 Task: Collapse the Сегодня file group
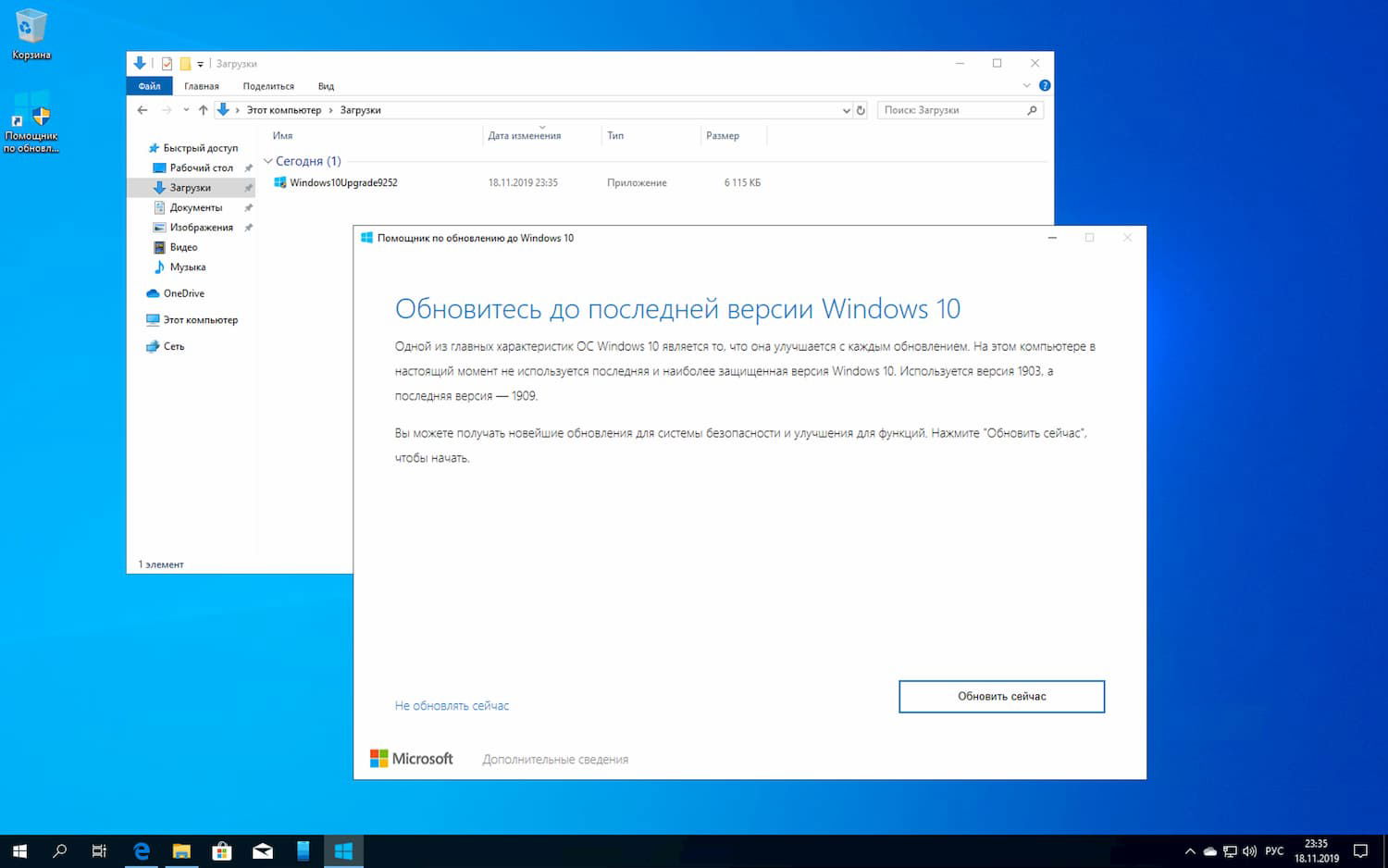pos(266,160)
